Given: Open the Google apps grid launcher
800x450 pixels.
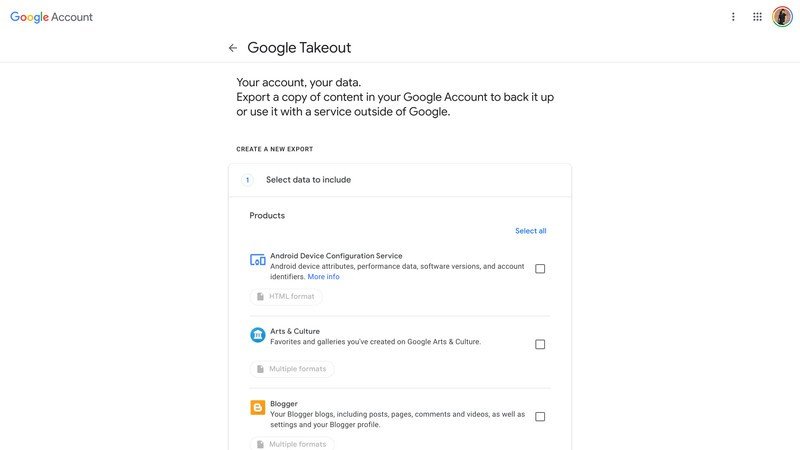Looking at the screenshot, I should [x=757, y=17].
